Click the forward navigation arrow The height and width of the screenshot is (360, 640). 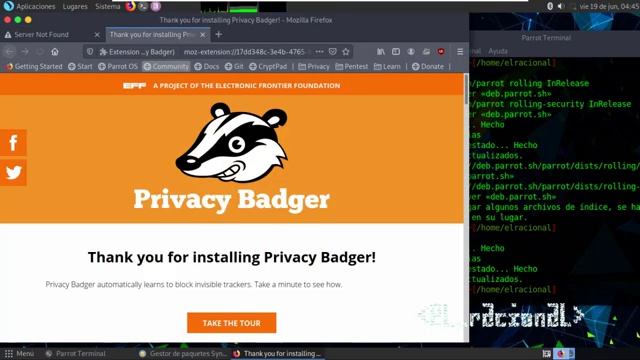(x=25, y=52)
